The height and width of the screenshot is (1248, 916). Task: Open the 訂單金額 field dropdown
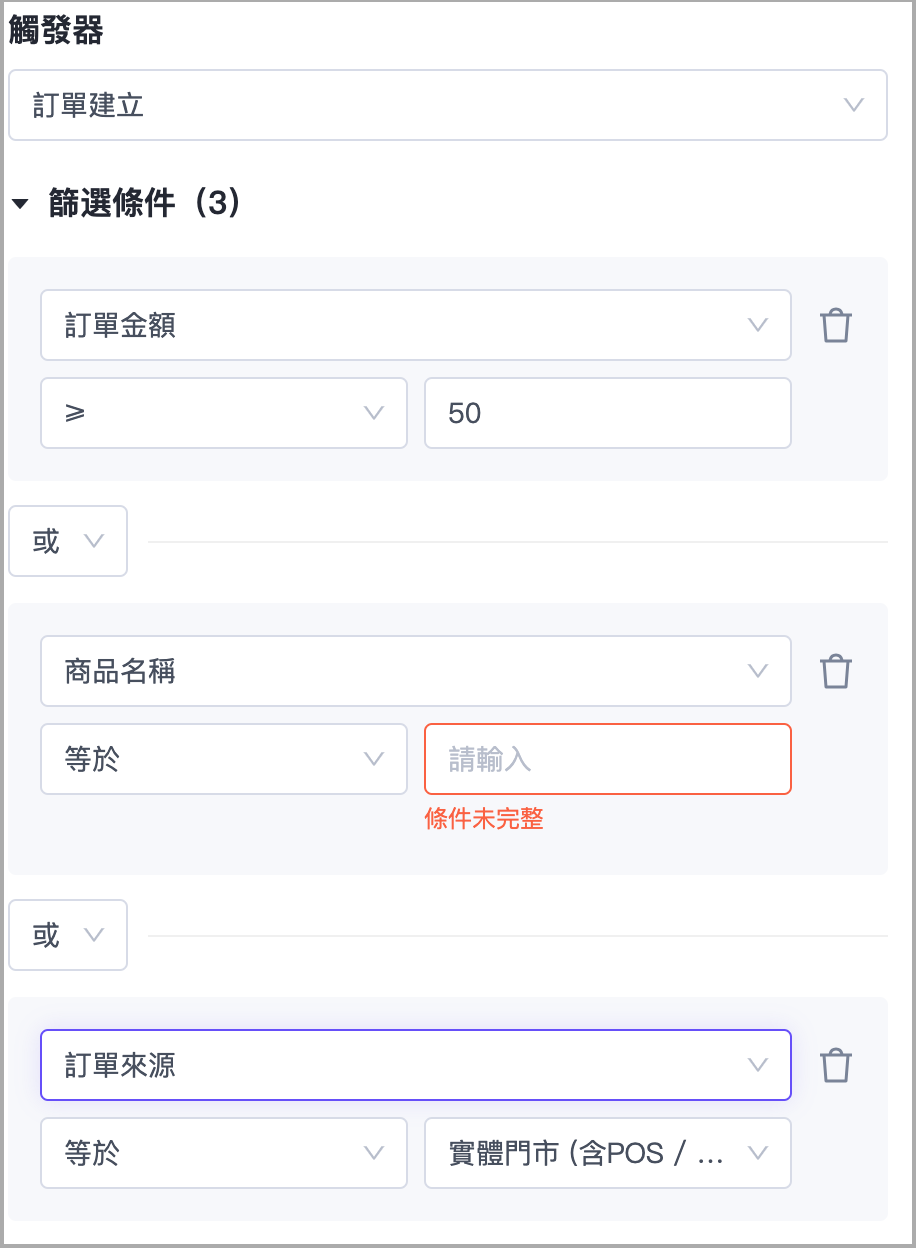point(415,325)
